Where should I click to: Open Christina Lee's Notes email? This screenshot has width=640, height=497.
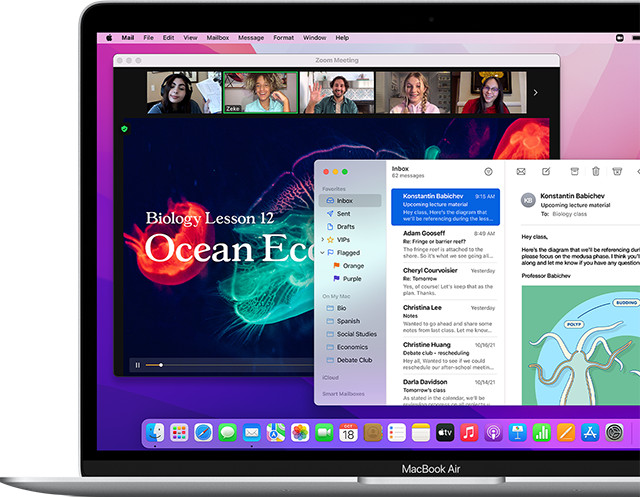coord(446,318)
